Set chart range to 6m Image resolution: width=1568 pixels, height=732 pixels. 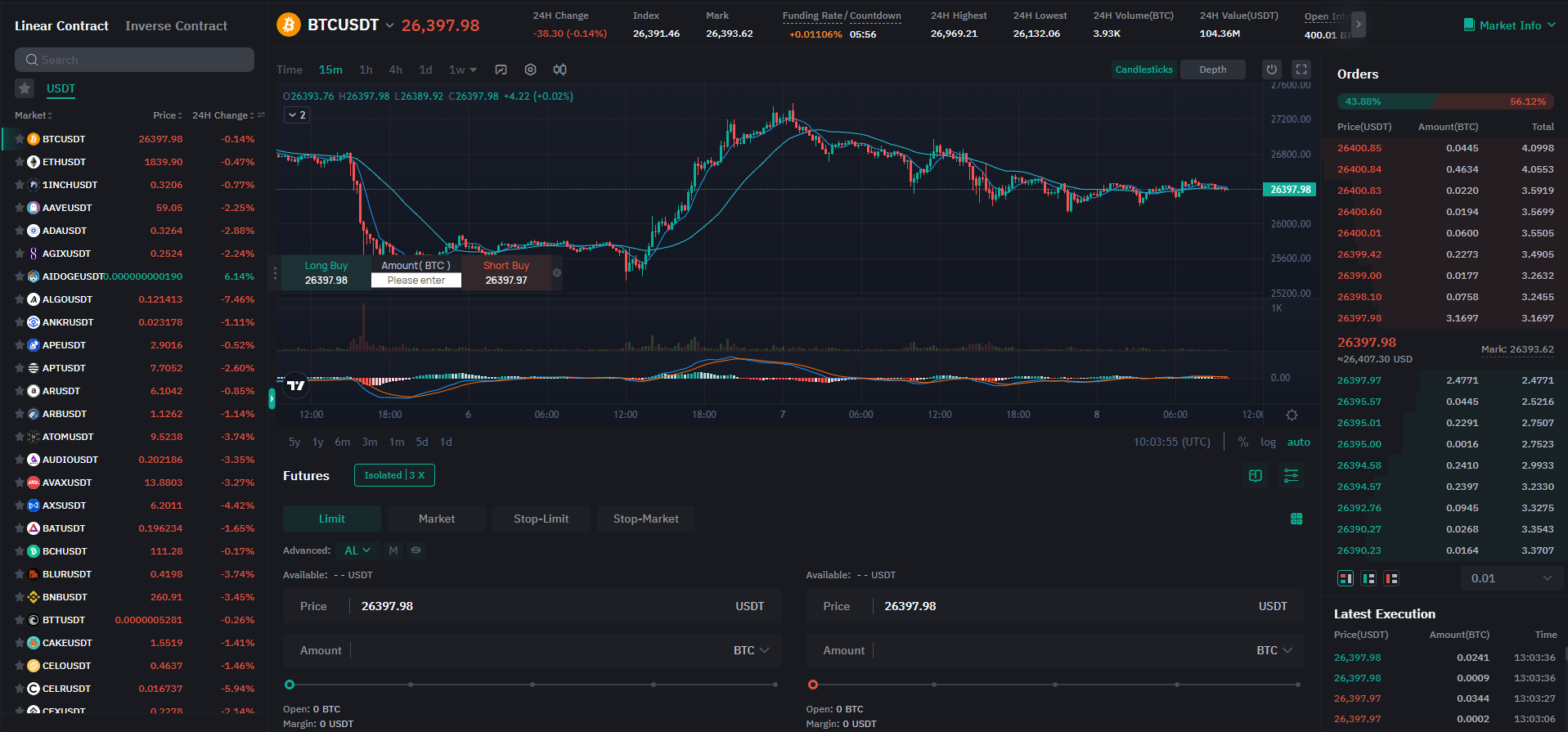tap(343, 442)
